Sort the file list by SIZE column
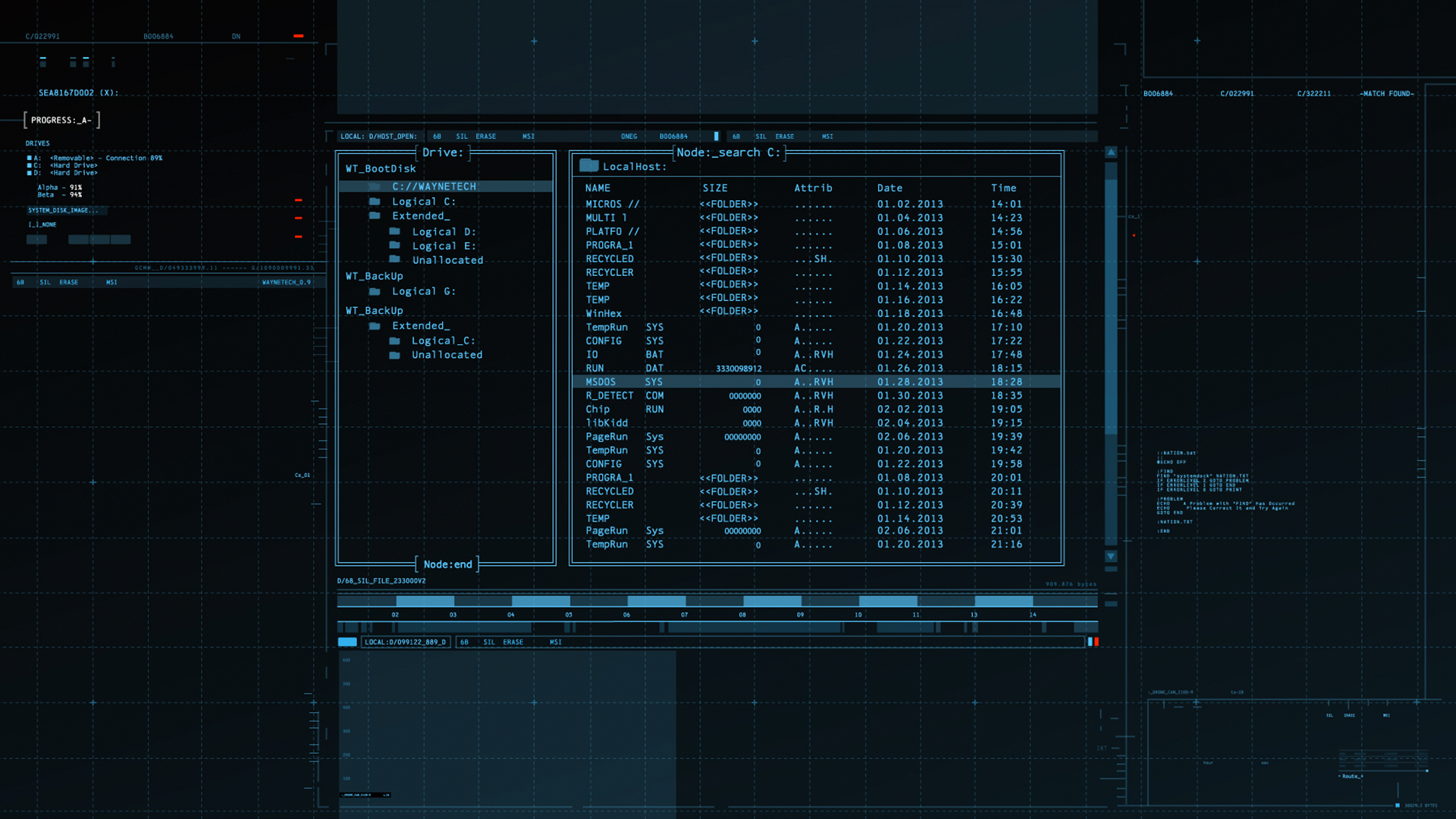 715,188
